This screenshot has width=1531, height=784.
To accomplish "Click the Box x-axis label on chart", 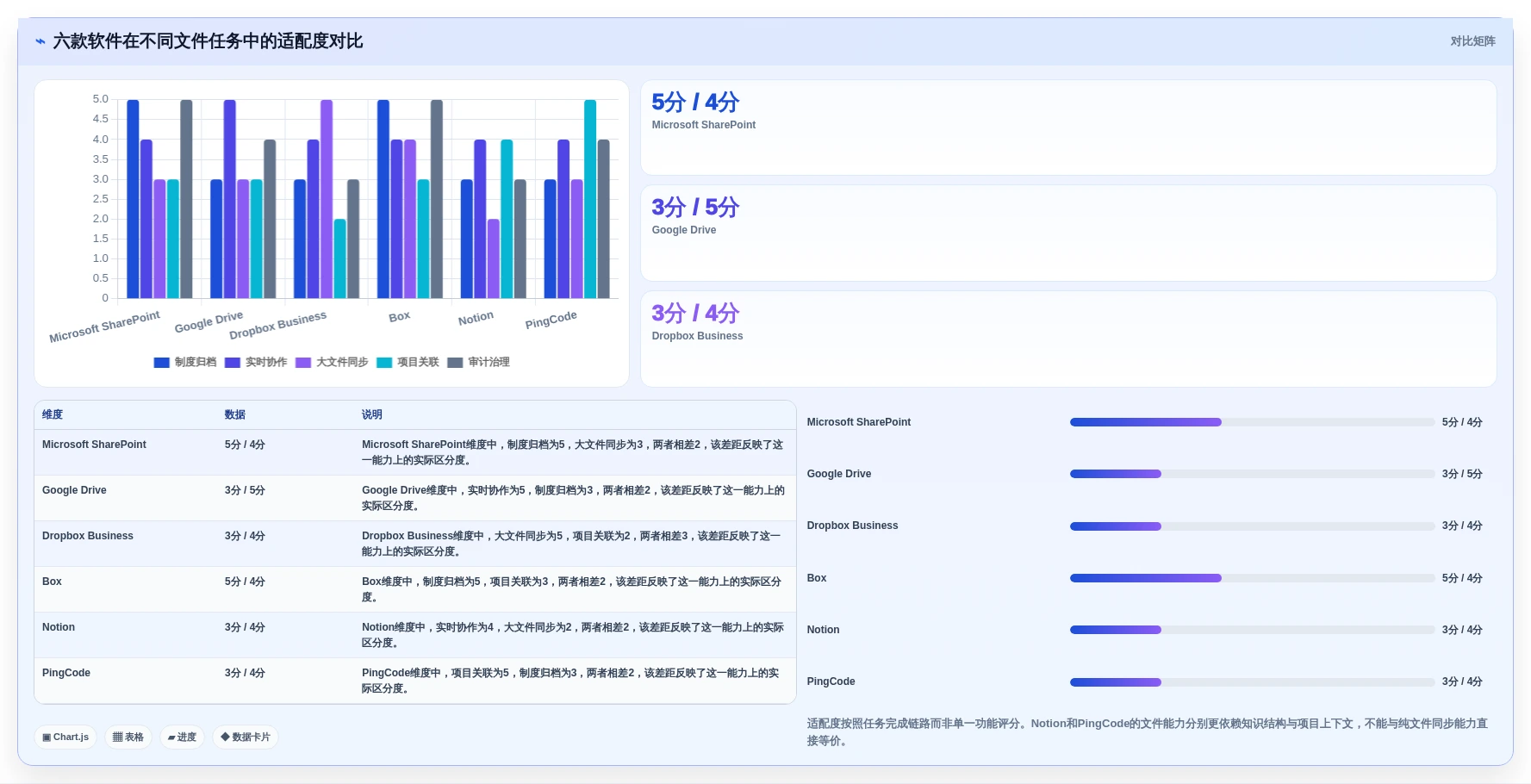I will click(x=400, y=316).
